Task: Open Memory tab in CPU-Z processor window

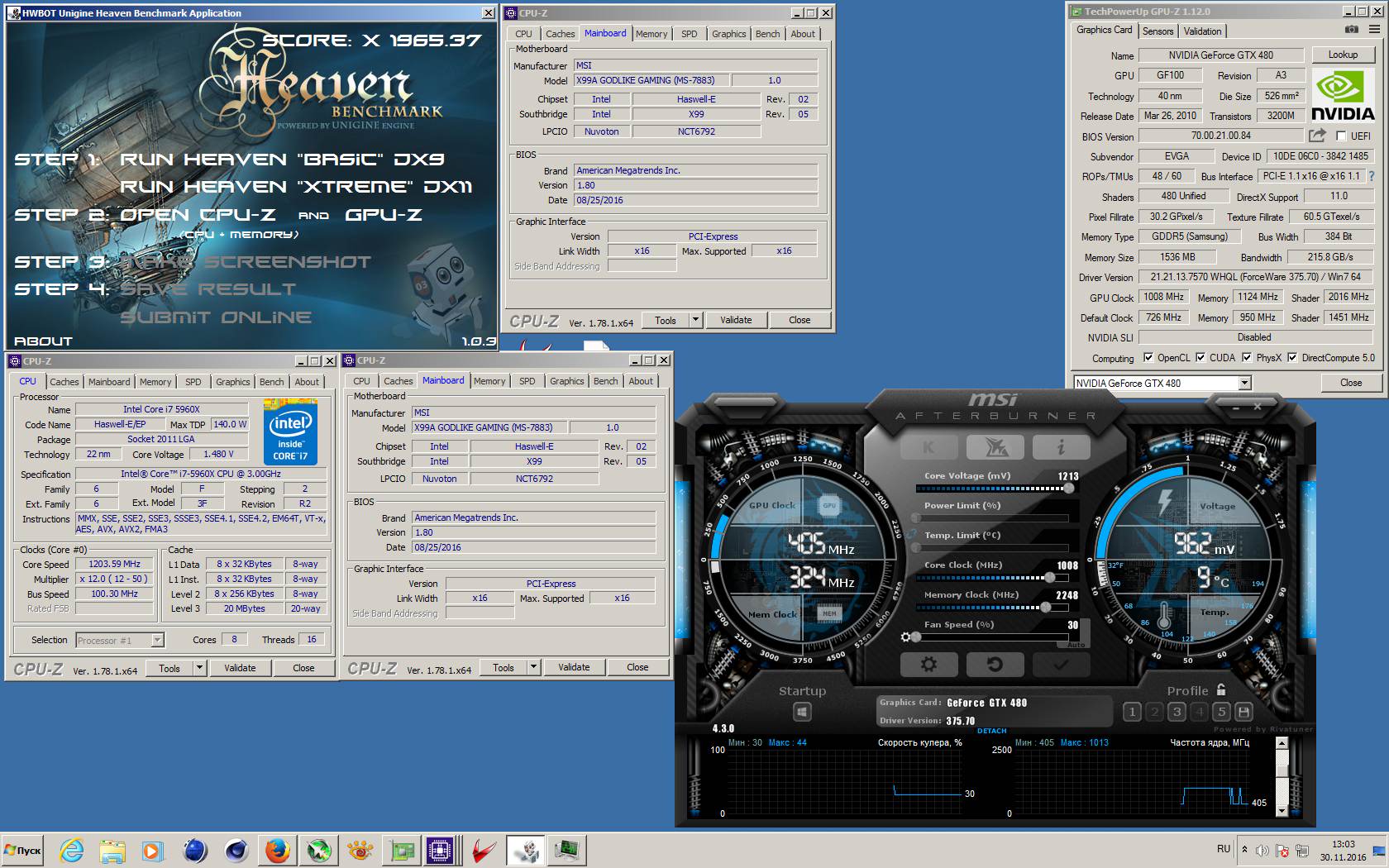Action: pyautogui.click(x=155, y=382)
